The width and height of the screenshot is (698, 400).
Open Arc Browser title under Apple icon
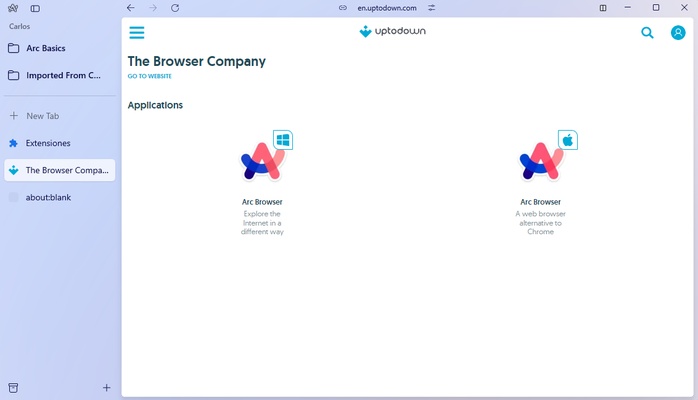[x=540, y=202]
